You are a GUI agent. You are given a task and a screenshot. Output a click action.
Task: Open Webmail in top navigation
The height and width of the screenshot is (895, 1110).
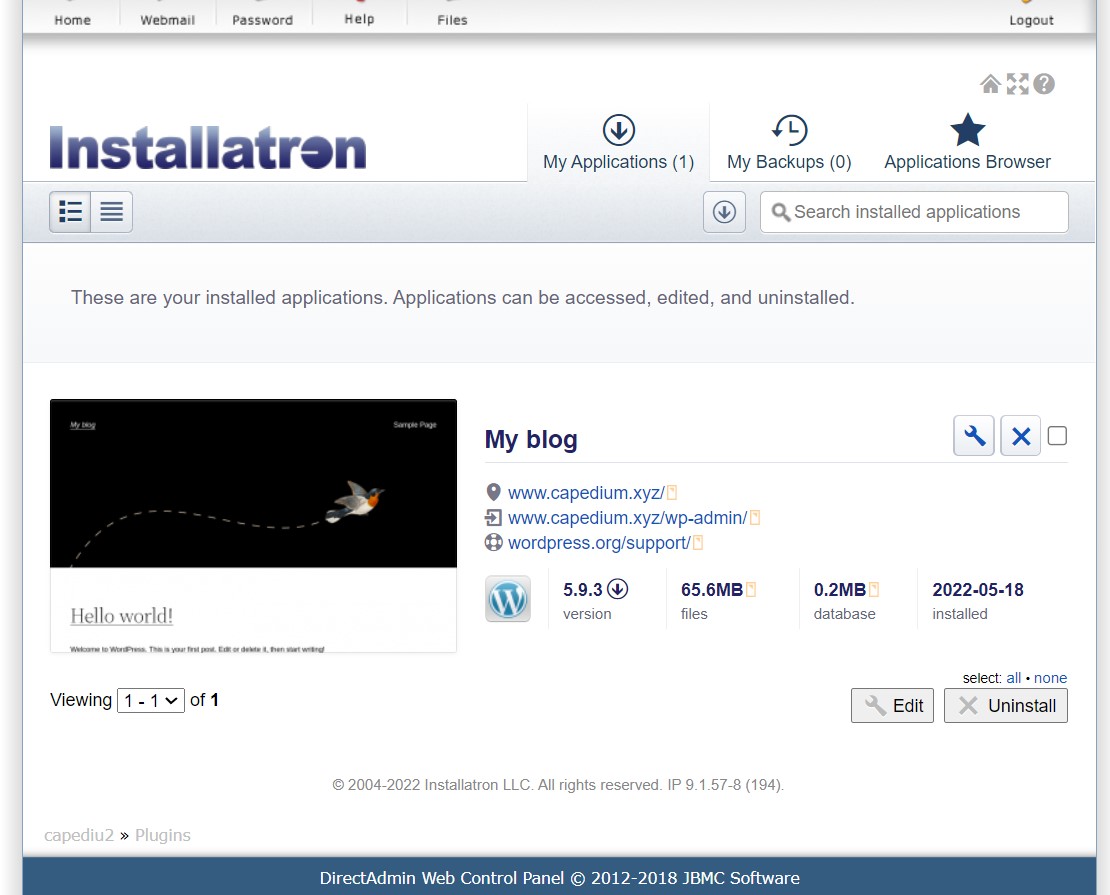[x=167, y=19]
